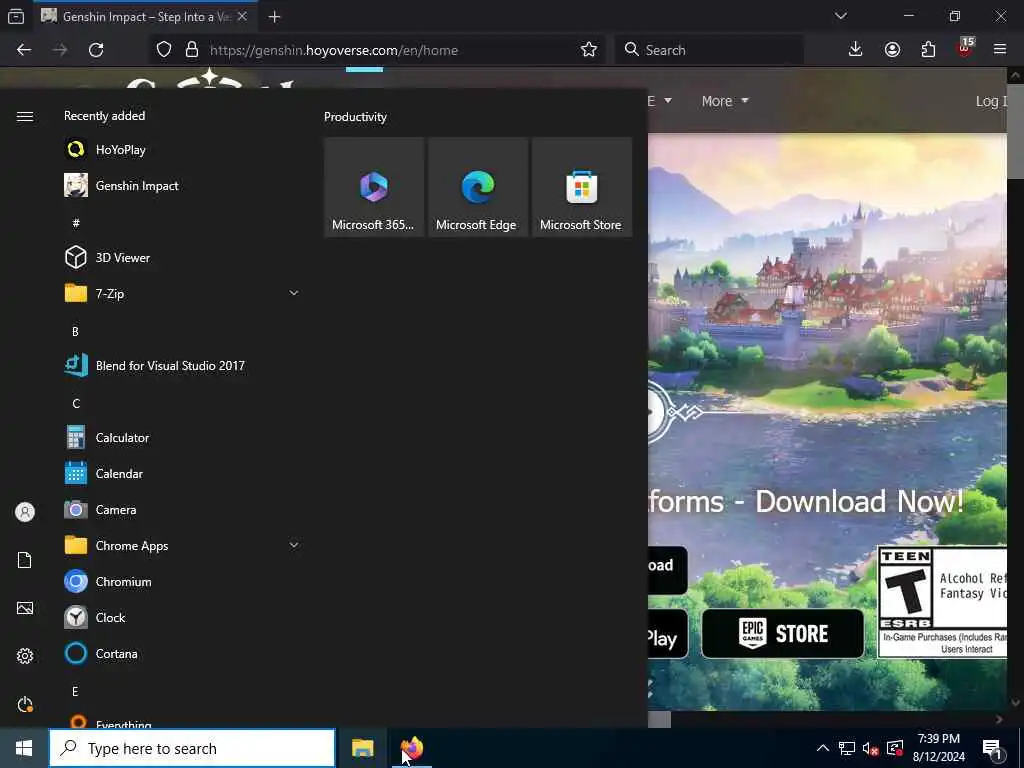1024x768 pixels.
Task: Open Camera app
Action: 182,509
